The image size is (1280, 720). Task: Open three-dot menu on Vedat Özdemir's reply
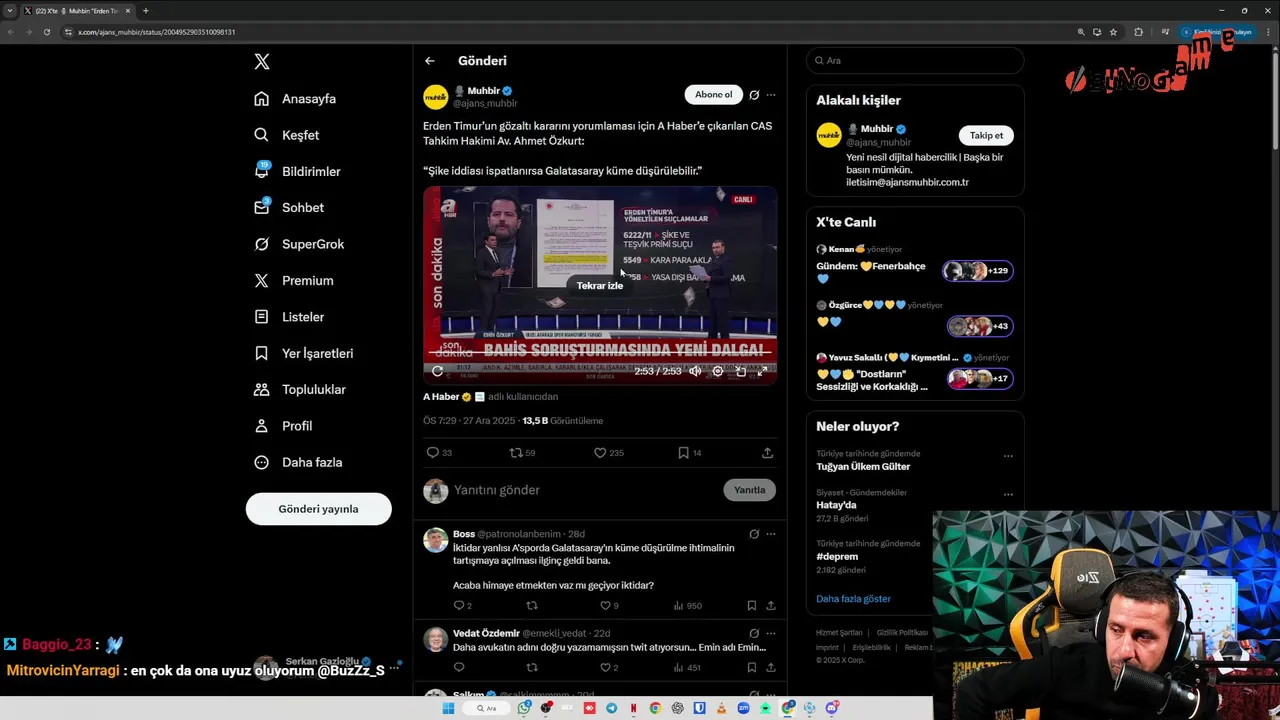coord(770,633)
